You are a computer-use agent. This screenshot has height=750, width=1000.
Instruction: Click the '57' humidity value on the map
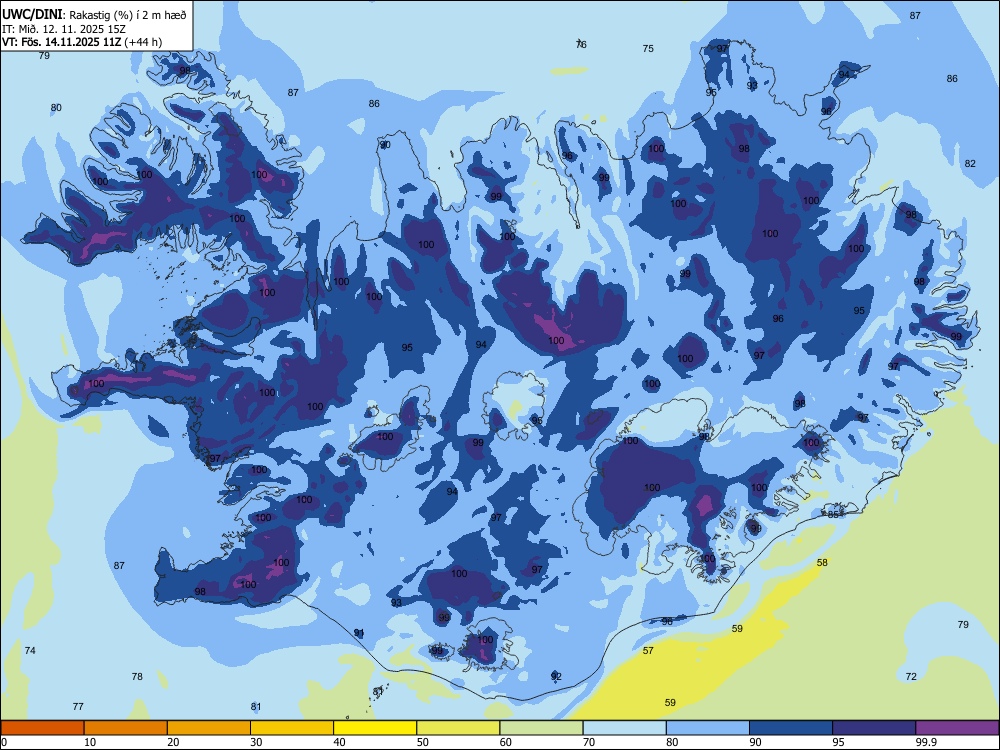tap(648, 651)
